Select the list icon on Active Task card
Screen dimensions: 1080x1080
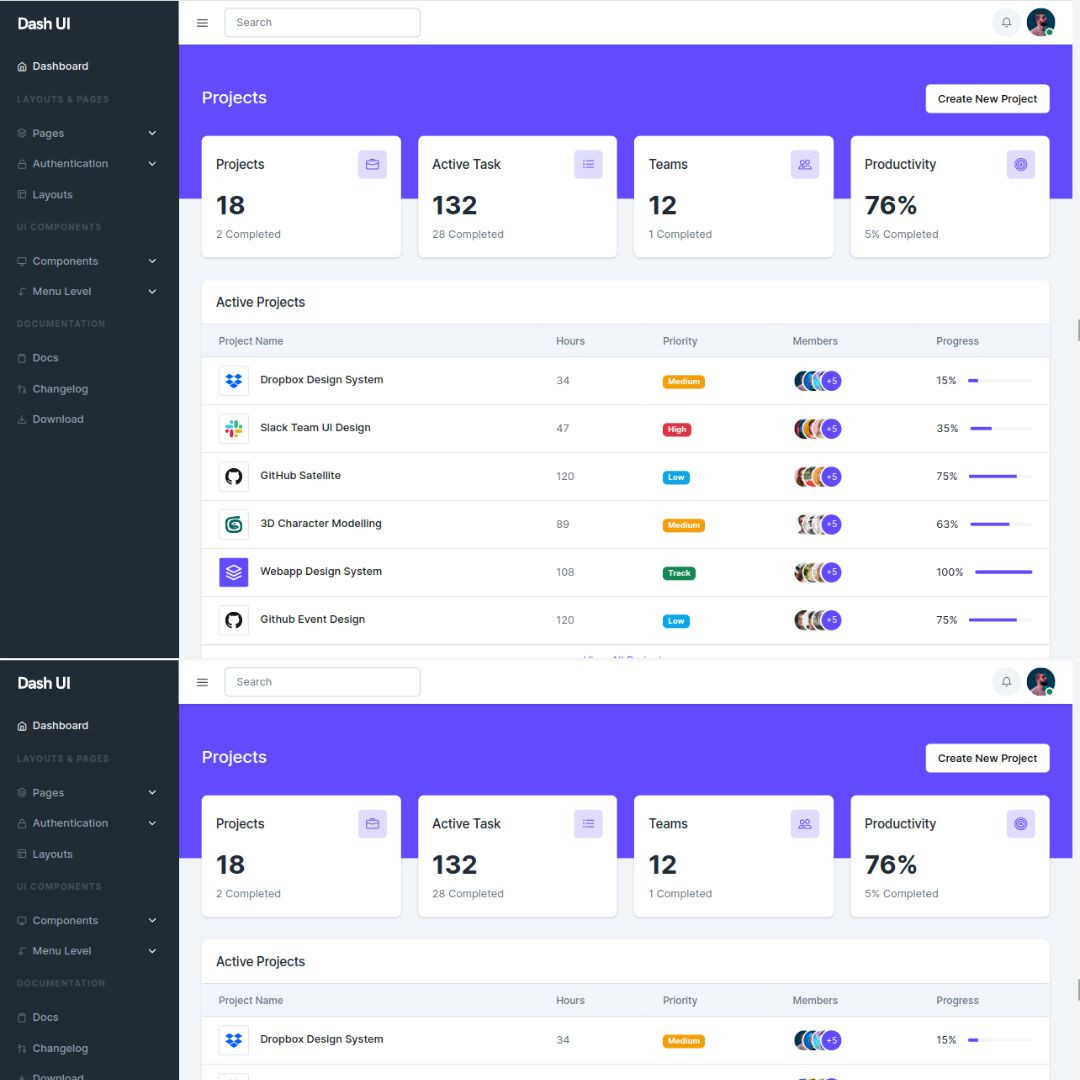(x=588, y=164)
